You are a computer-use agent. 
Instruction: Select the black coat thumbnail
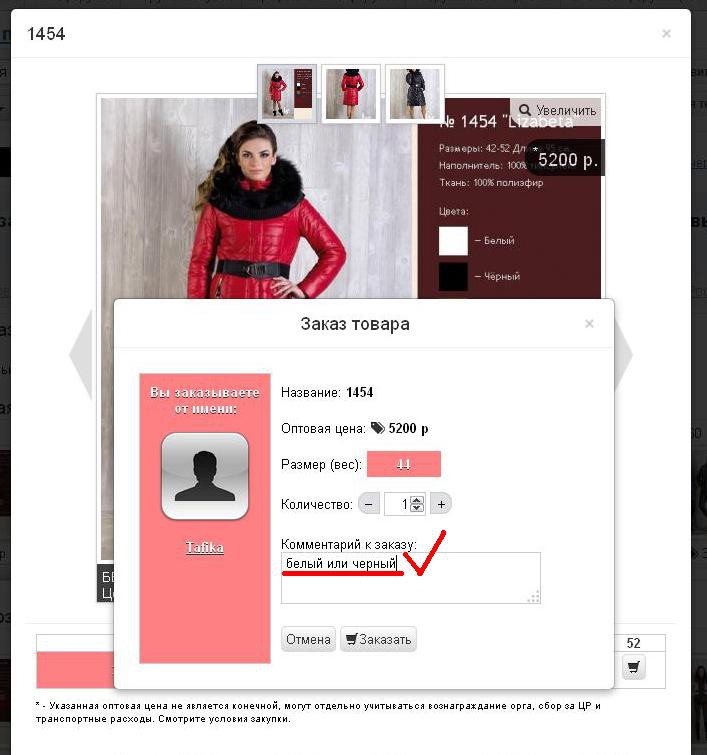(x=415, y=93)
